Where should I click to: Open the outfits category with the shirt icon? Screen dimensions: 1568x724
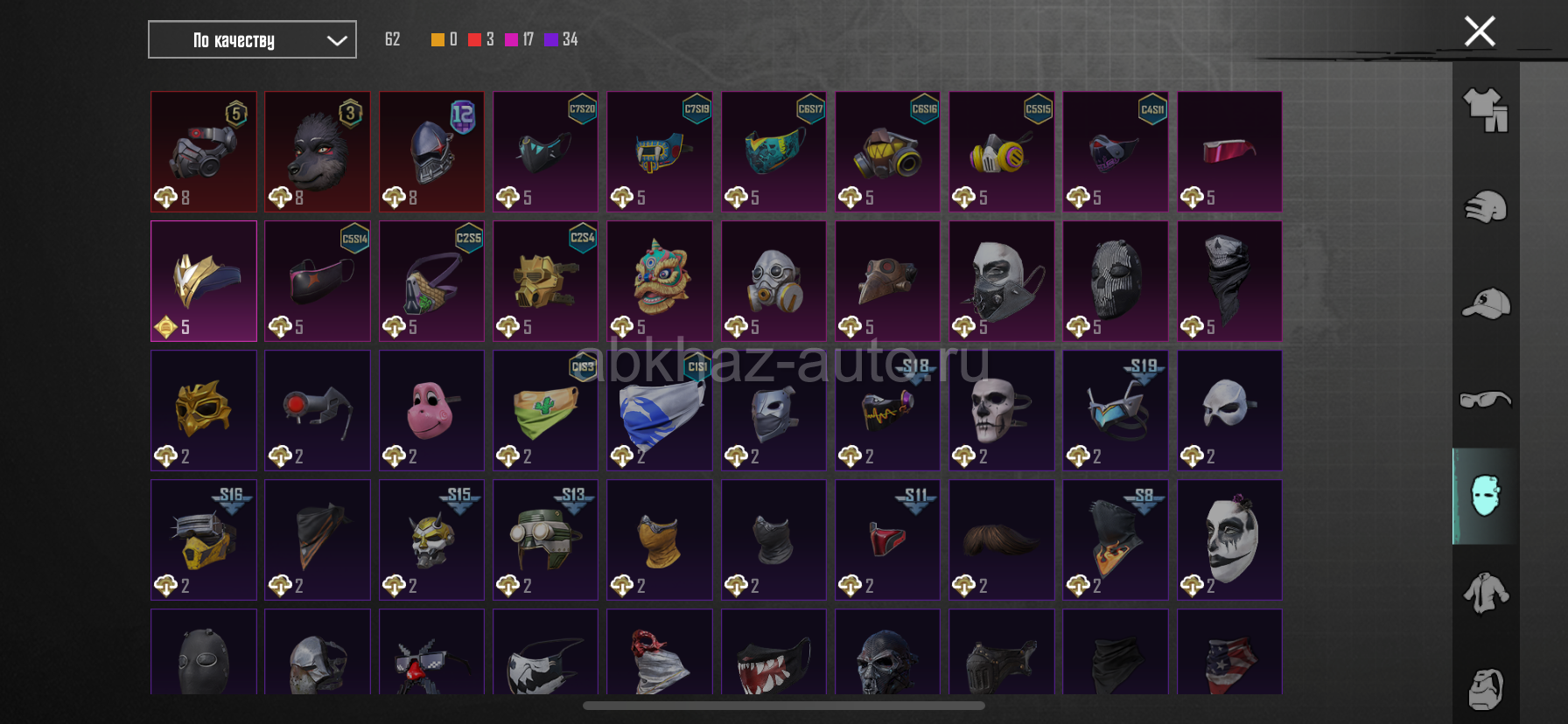[x=1486, y=110]
